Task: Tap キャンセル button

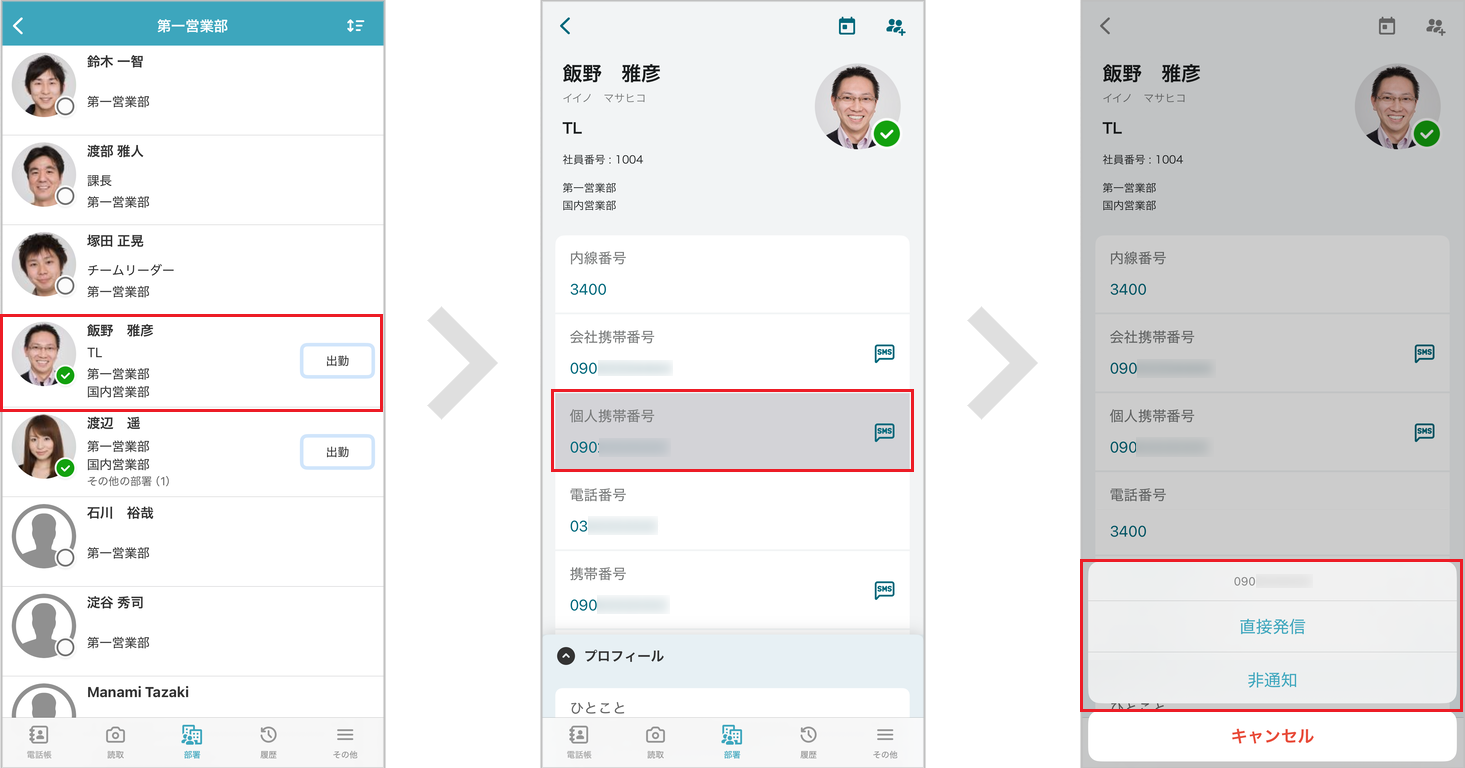Action: coord(1272,736)
